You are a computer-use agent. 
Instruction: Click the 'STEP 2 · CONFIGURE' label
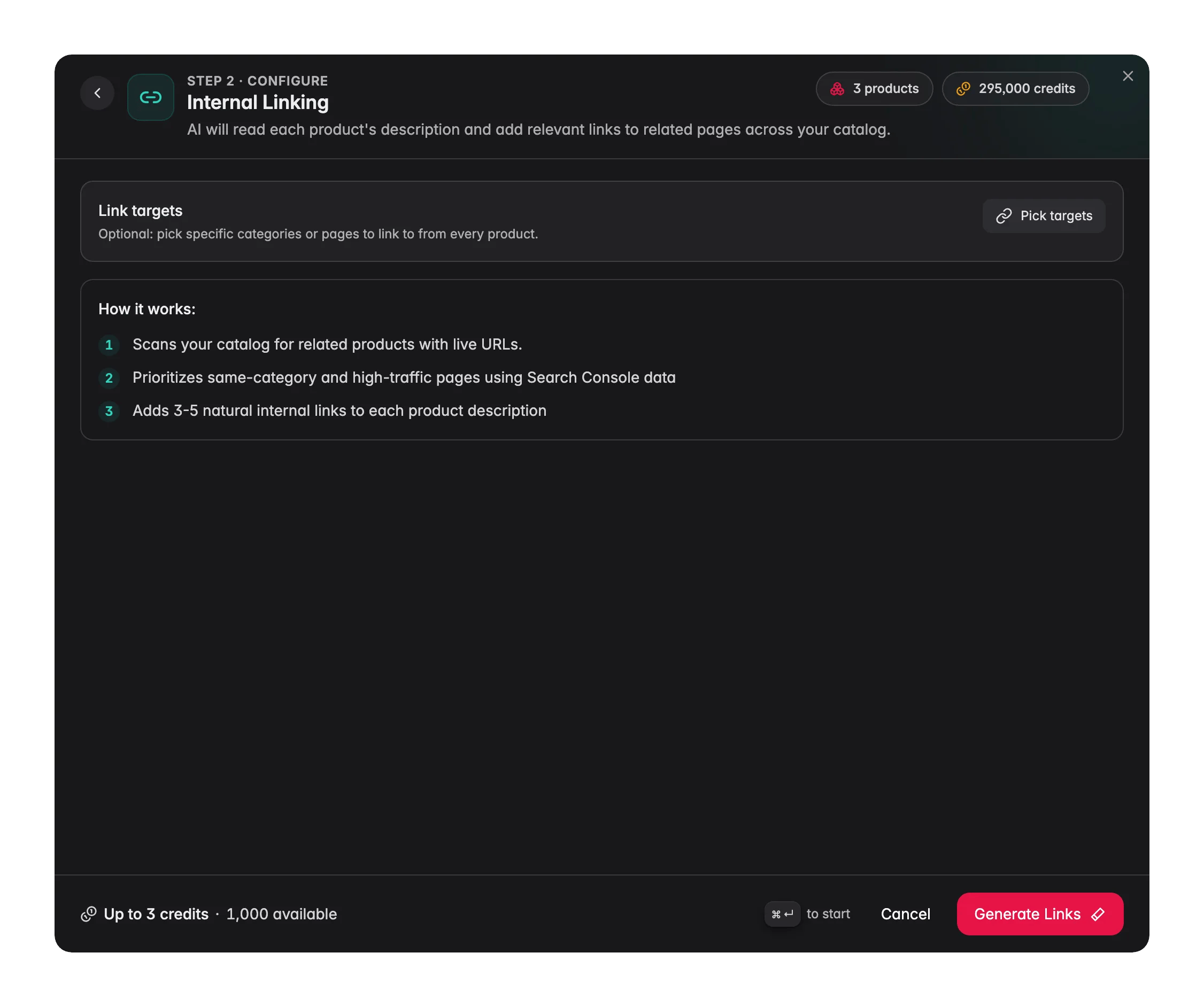click(x=257, y=81)
